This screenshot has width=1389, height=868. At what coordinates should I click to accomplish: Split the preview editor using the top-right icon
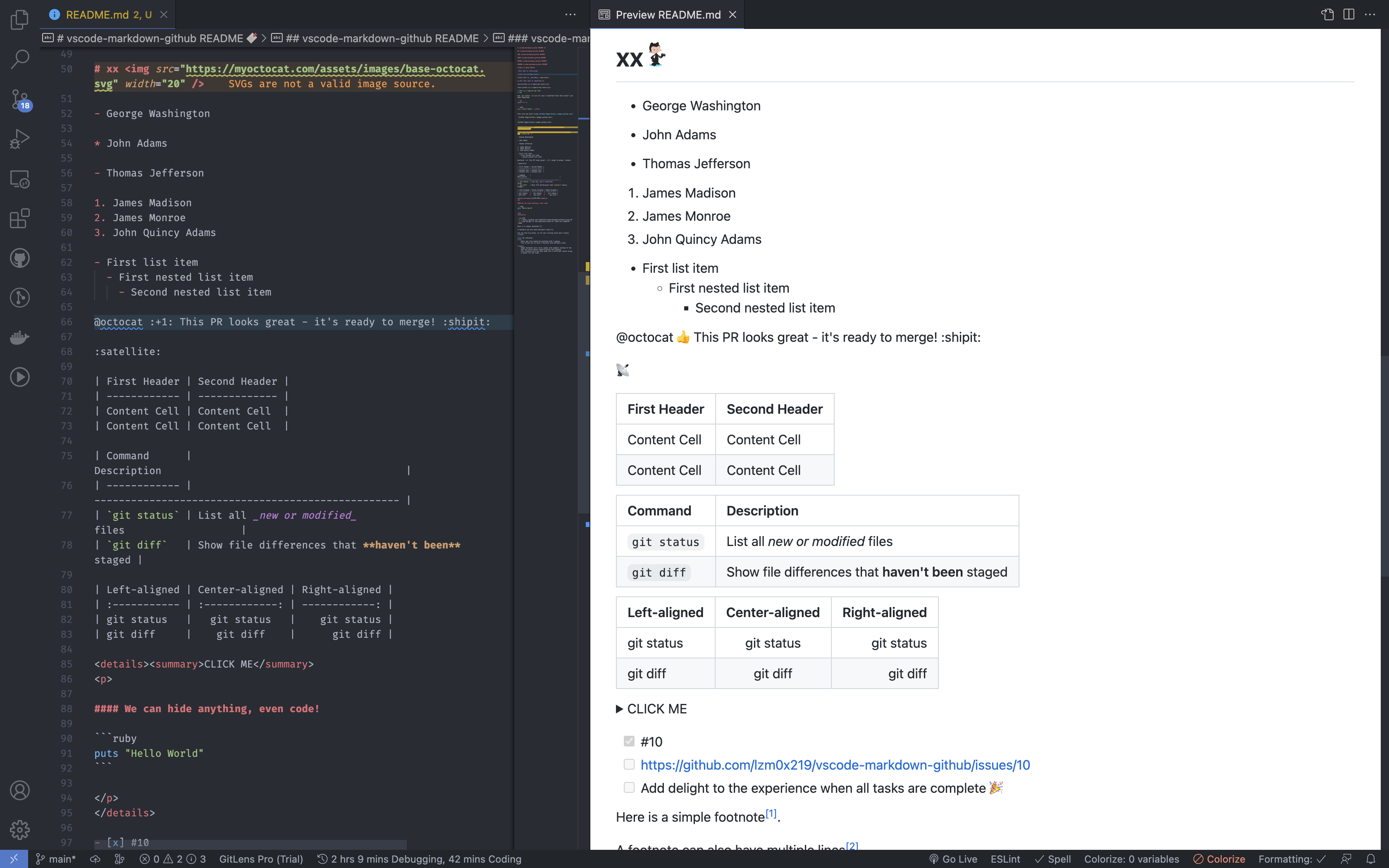(x=1348, y=14)
